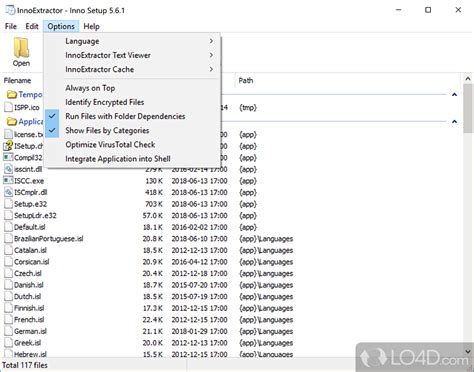Enable Always on Top option
The width and height of the screenshot is (474, 372).
(x=132, y=88)
